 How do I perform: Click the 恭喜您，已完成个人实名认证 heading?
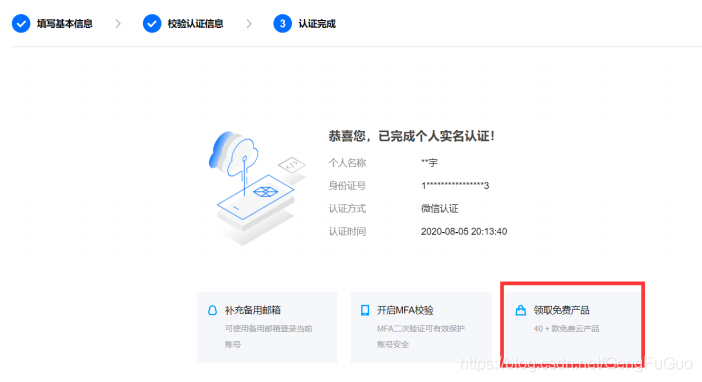(x=411, y=136)
